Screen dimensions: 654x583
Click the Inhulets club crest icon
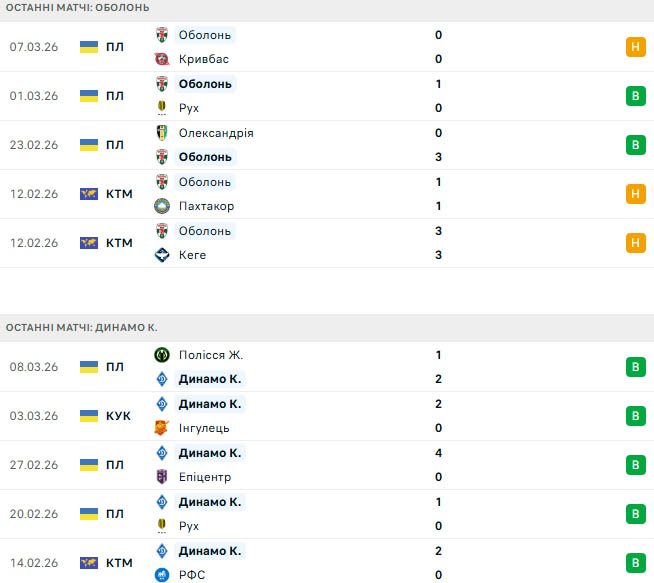tap(162, 428)
